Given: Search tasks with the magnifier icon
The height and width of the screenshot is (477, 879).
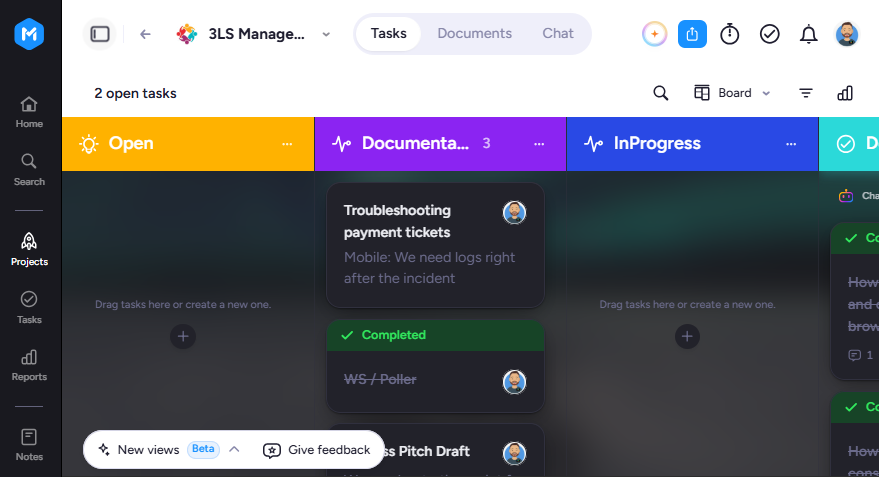Looking at the screenshot, I should tap(660, 93).
